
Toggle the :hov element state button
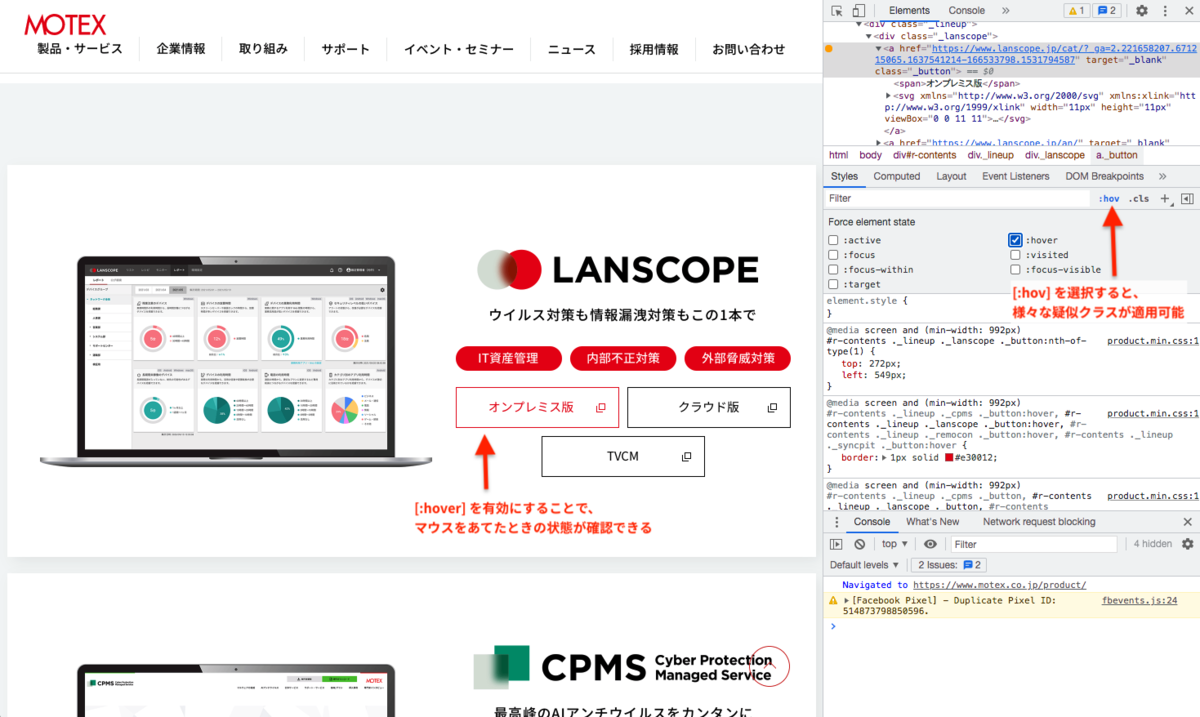point(1109,199)
